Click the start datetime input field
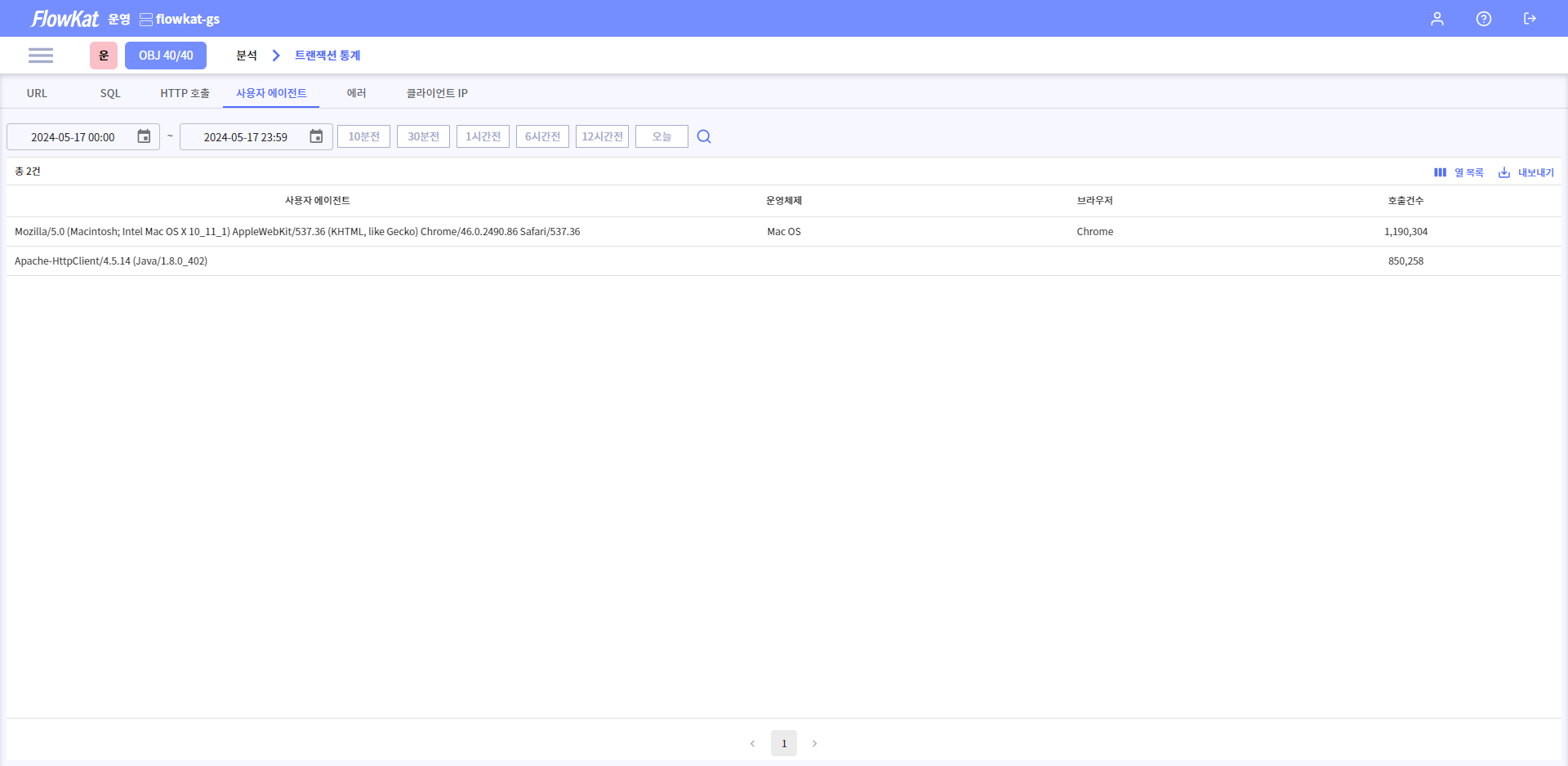Screen dimensions: 1568x766 [73, 137]
